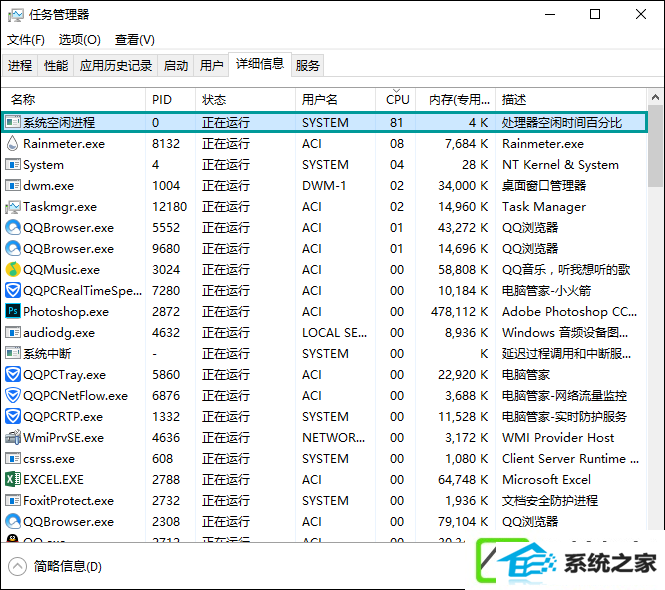
Task: Click the 简略信息(D) link text
Action: (68, 566)
